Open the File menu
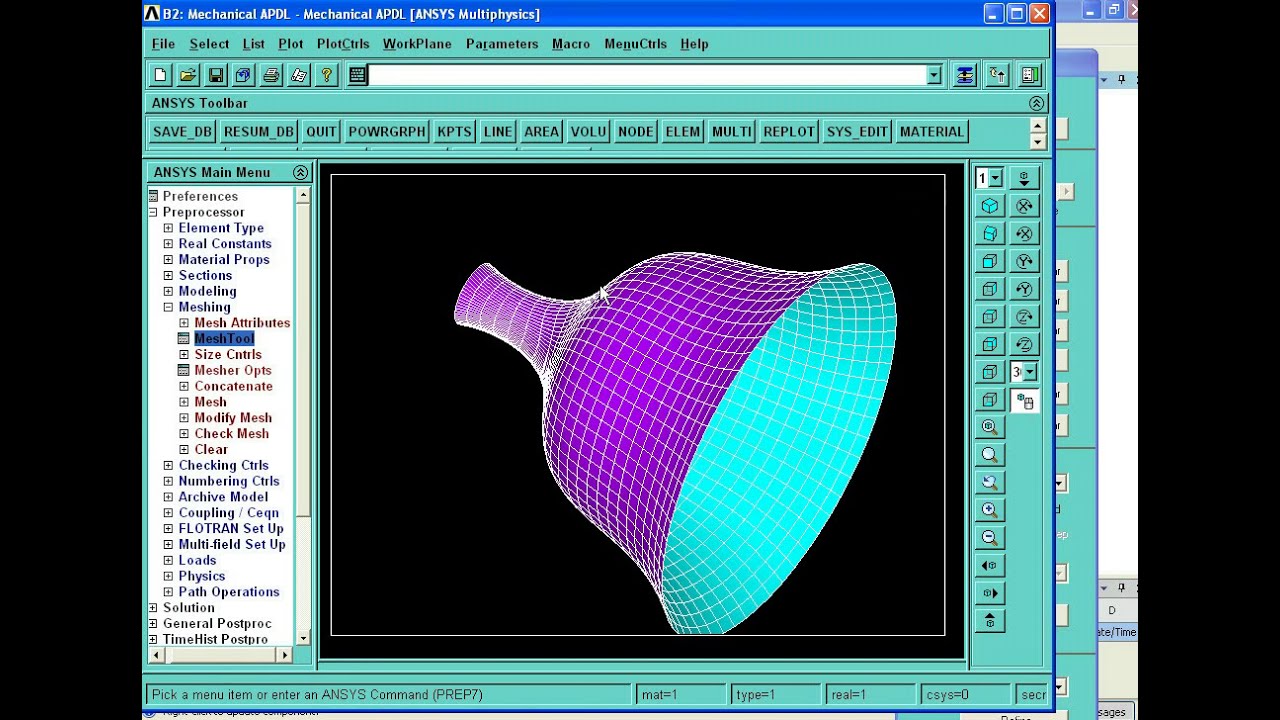This screenshot has height=720, width=1280. click(163, 44)
